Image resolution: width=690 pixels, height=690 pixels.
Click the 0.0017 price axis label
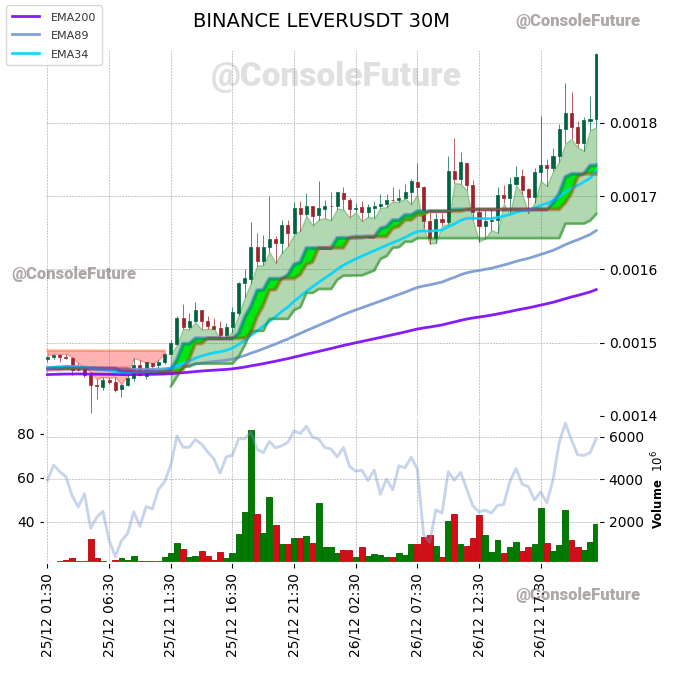(633, 197)
